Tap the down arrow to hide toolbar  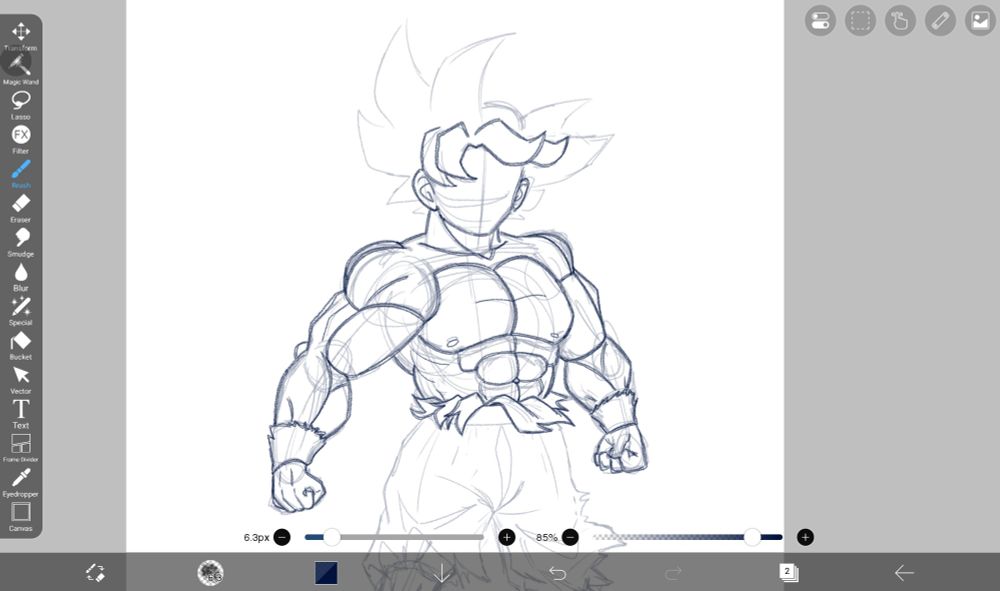click(x=442, y=573)
